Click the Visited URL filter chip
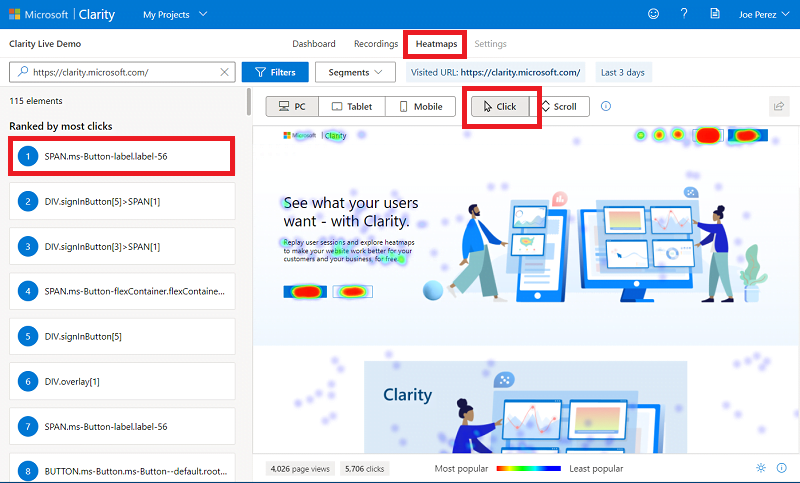Viewport: 800px width, 483px height. point(495,72)
